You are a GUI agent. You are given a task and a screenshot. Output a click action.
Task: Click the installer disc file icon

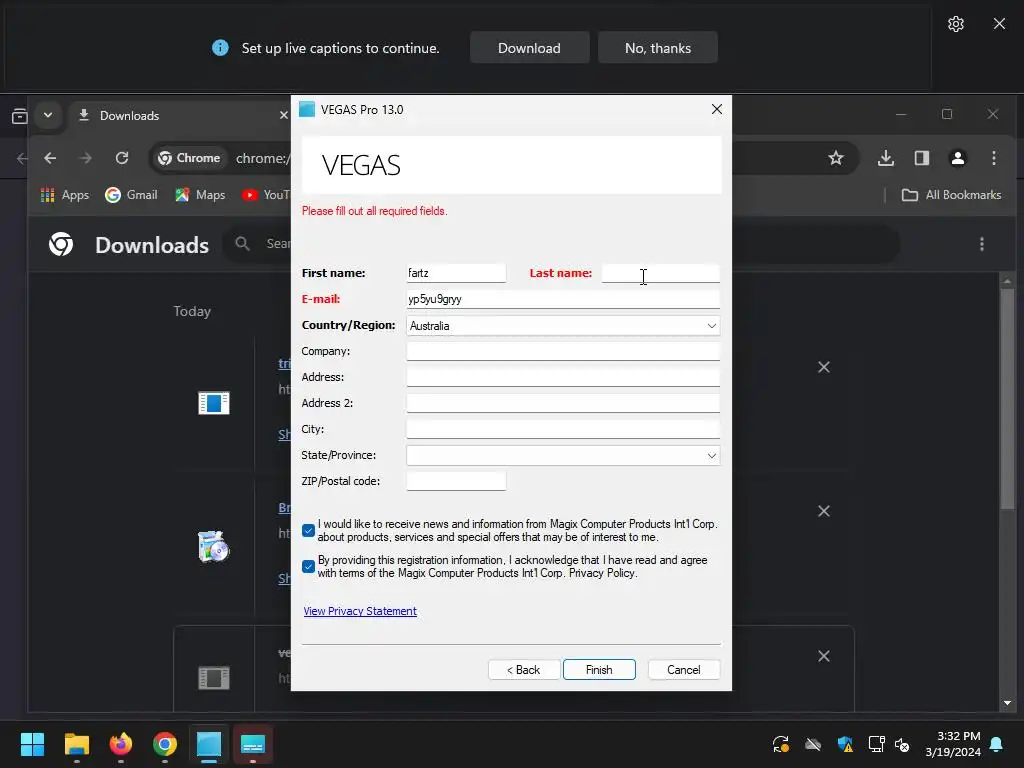point(214,547)
